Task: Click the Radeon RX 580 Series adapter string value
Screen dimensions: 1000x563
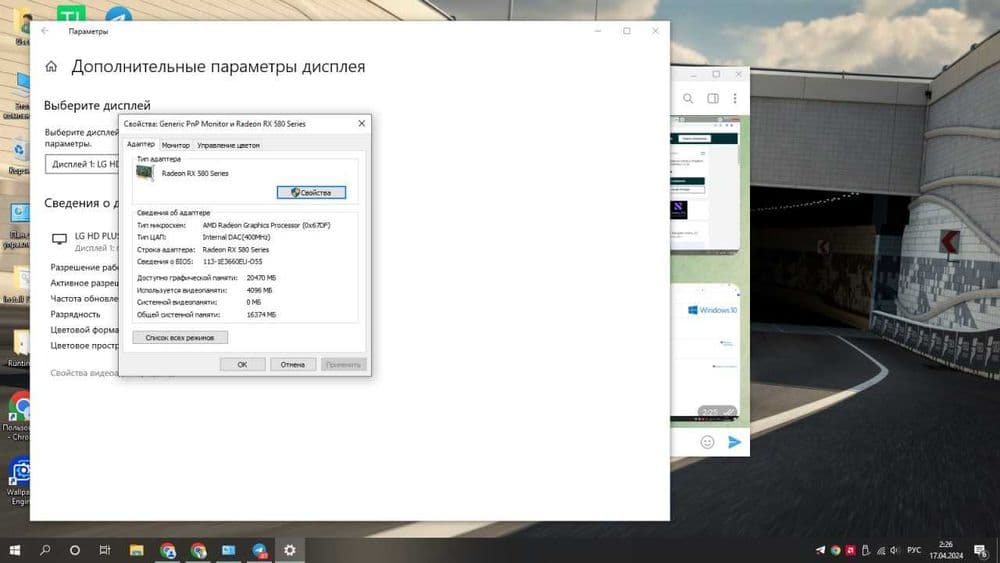Action: click(x=235, y=249)
